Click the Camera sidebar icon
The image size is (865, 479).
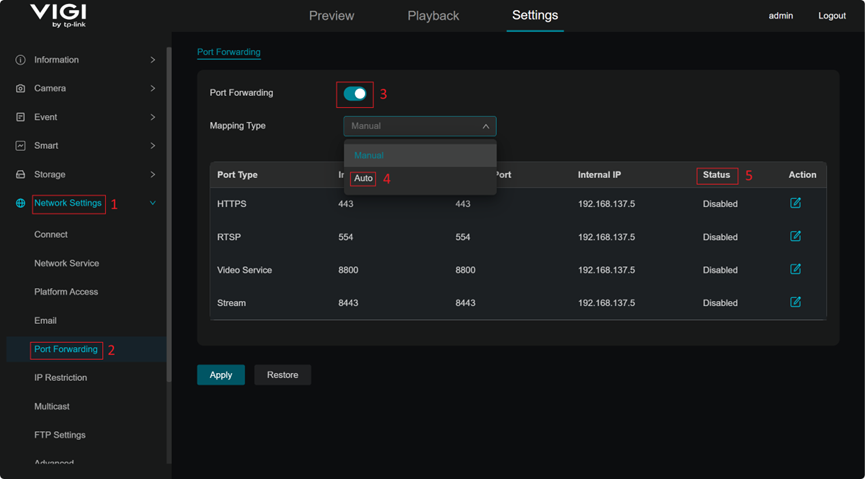coord(20,88)
